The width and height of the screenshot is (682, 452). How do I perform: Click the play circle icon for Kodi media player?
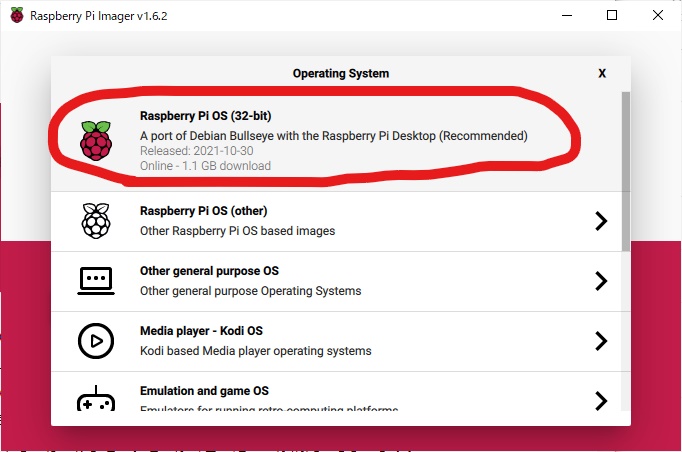pyautogui.click(x=96, y=341)
